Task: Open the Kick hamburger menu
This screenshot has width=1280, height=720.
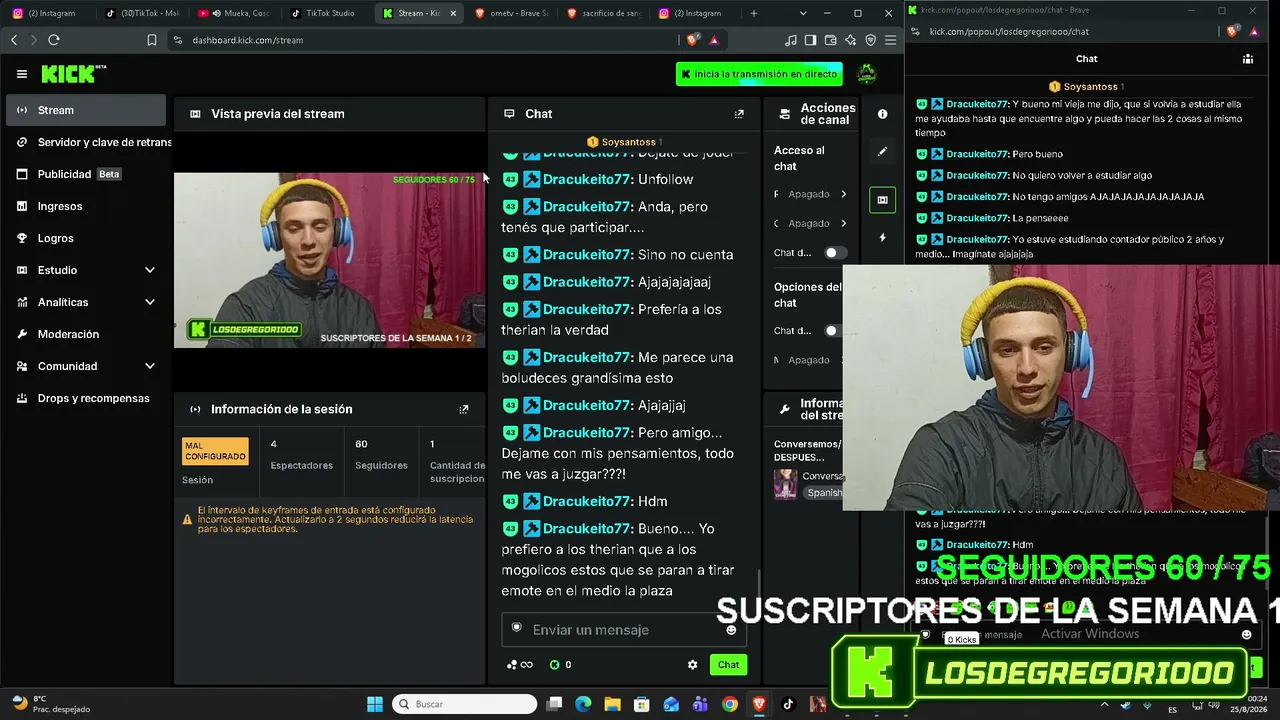Action: coord(22,74)
